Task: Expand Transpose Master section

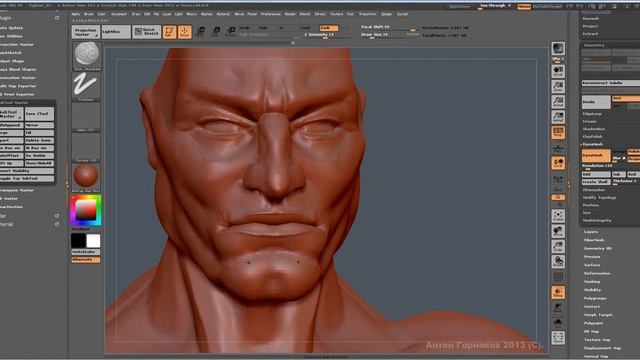Action: [x=17, y=190]
